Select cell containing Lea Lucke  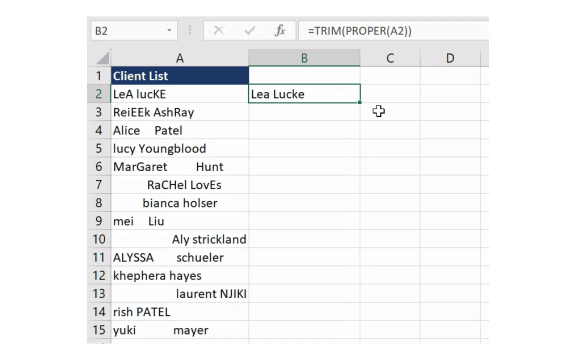coord(304,94)
